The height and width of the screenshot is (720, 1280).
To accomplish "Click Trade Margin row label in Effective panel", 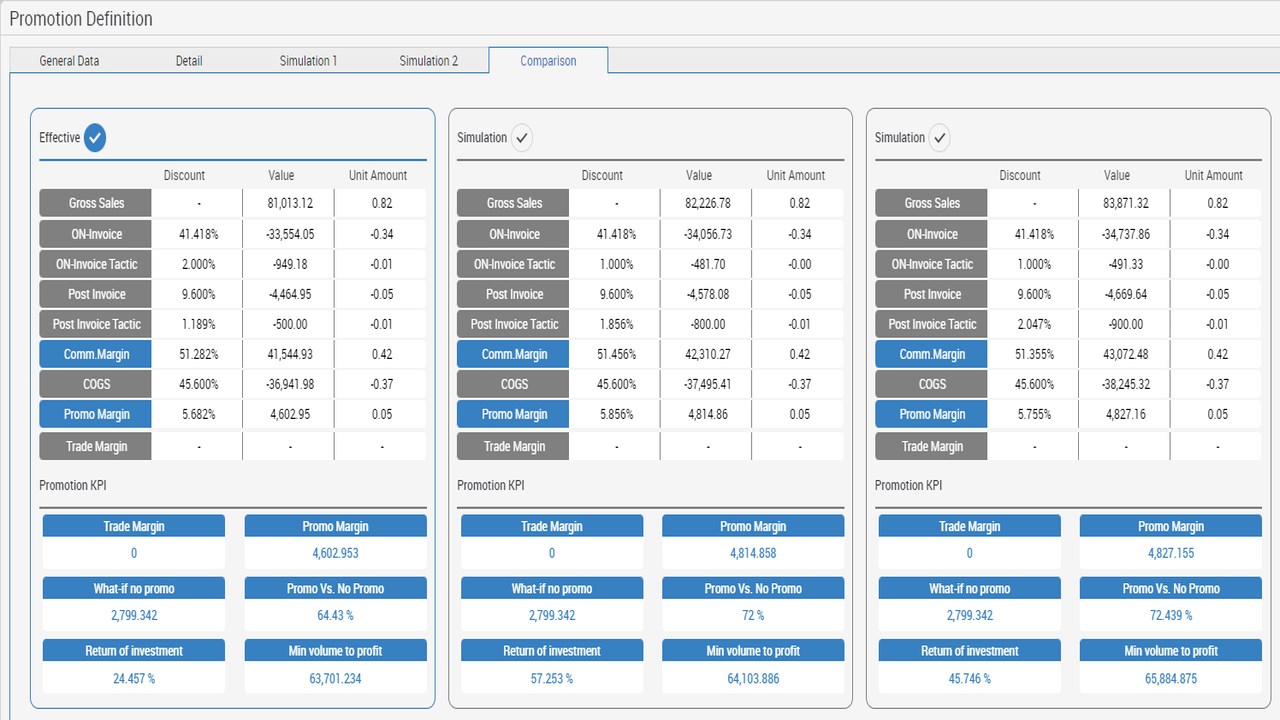I will click(96, 446).
